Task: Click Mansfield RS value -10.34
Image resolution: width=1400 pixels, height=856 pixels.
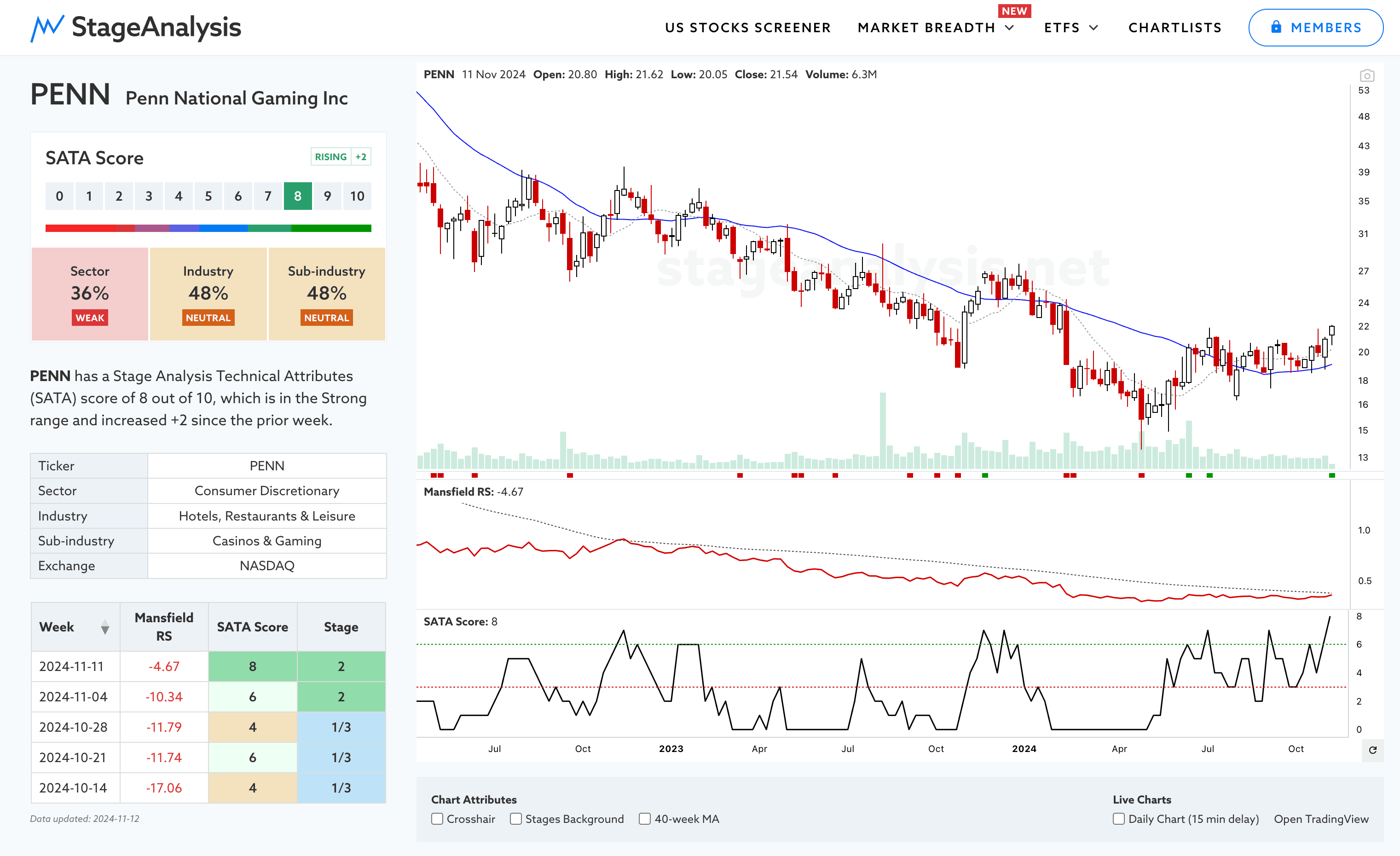Action: click(164, 696)
